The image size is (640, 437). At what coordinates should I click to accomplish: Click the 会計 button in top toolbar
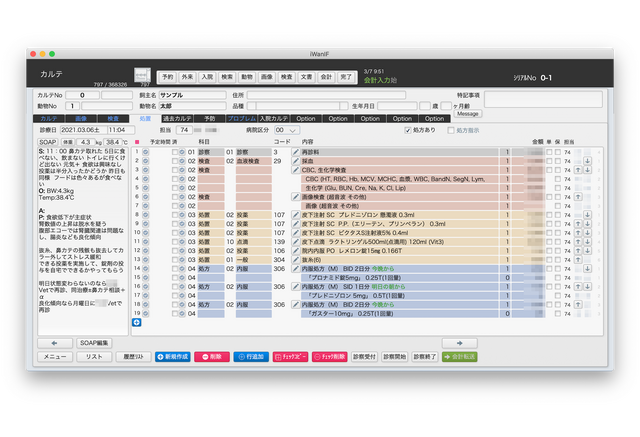(326, 76)
